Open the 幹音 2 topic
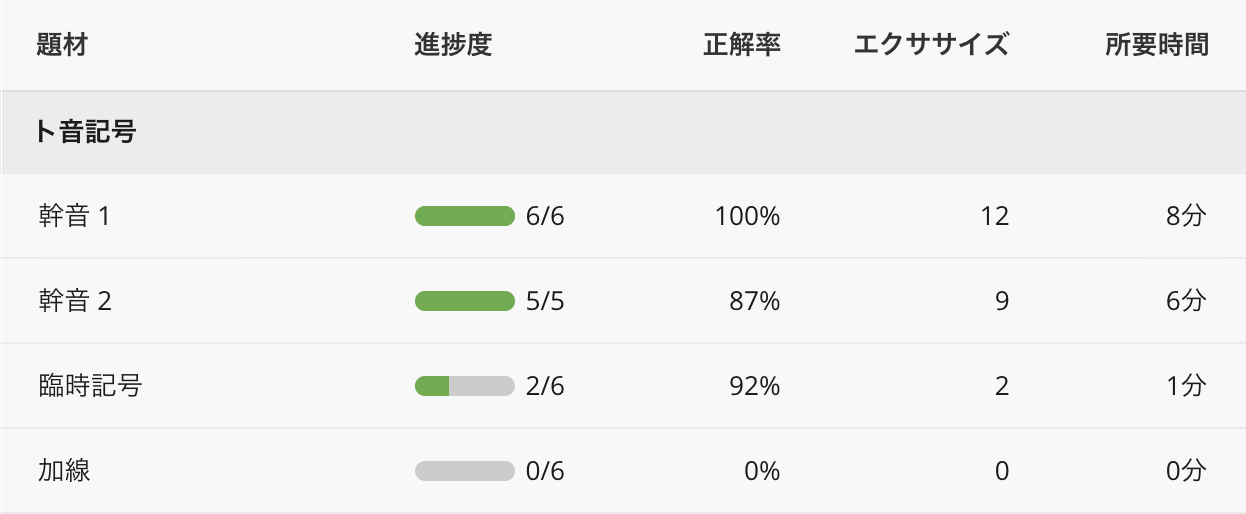The height and width of the screenshot is (514, 1246). tap(75, 301)
